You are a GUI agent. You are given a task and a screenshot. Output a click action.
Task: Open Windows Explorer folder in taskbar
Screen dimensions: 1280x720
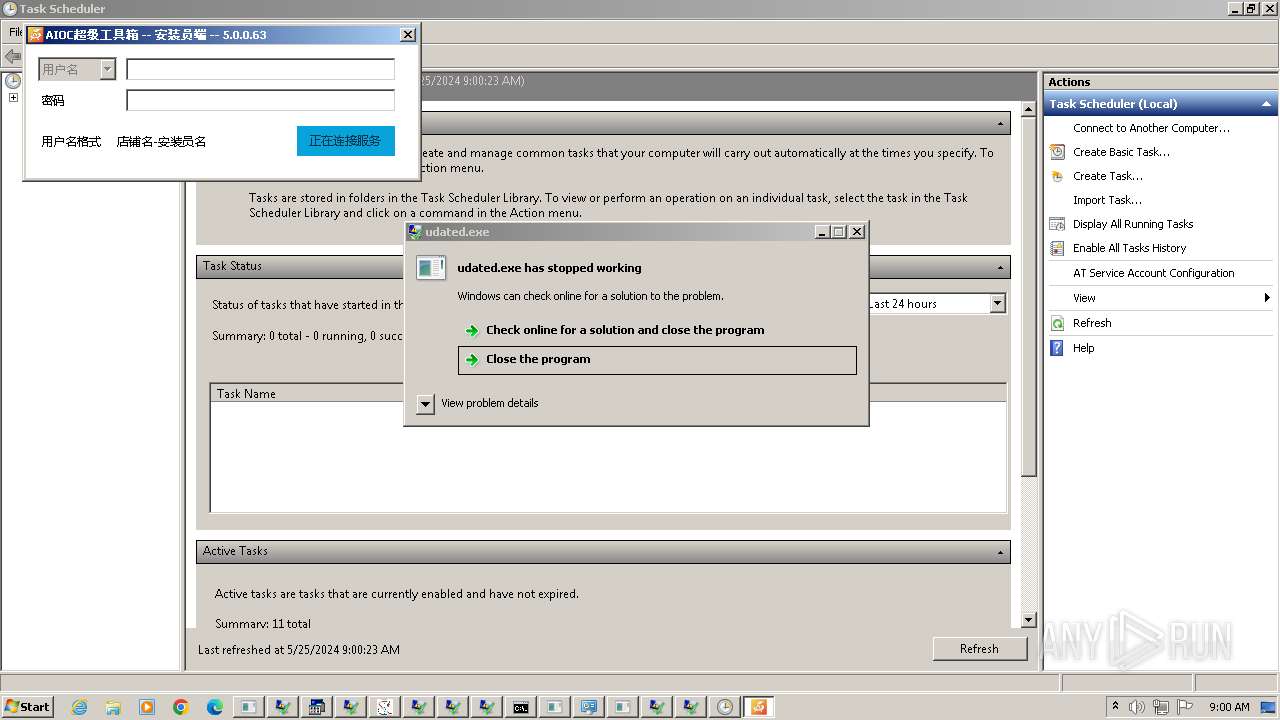click(x=113, y=707)
